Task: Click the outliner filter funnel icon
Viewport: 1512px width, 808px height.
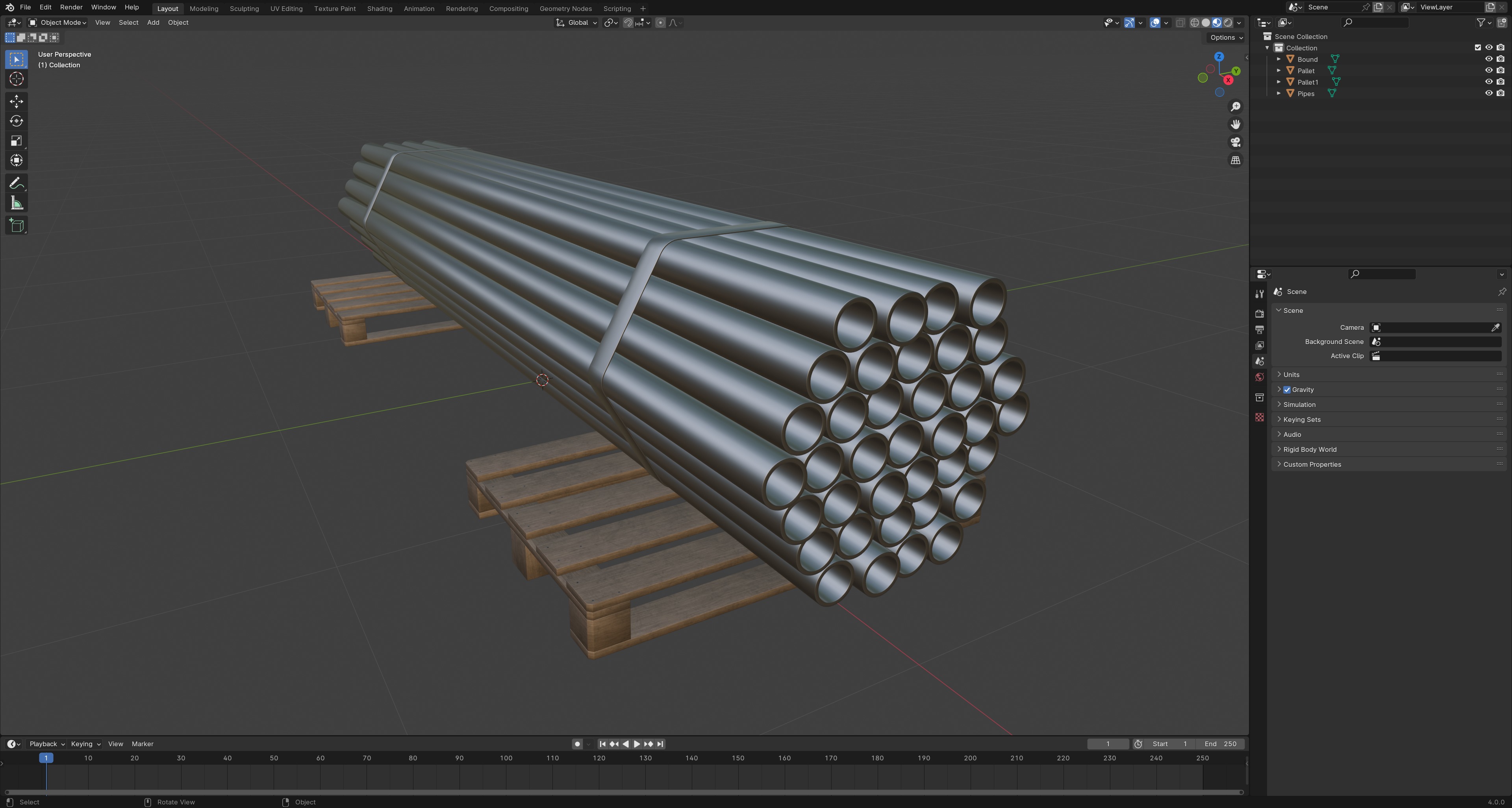Action: 1481,22
